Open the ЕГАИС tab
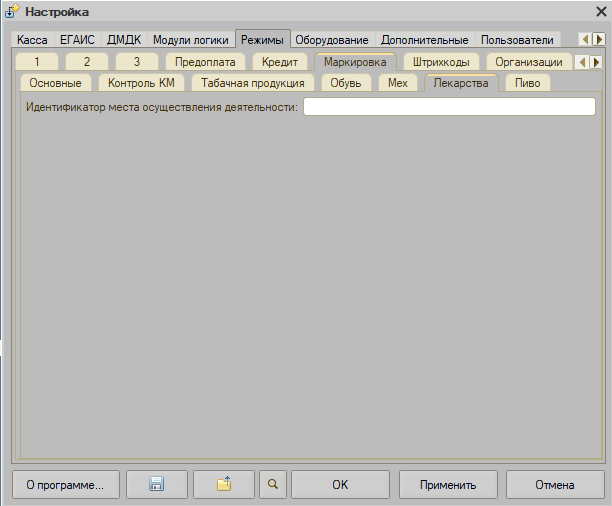Screen dimensions: 612x506 [77, 40]
